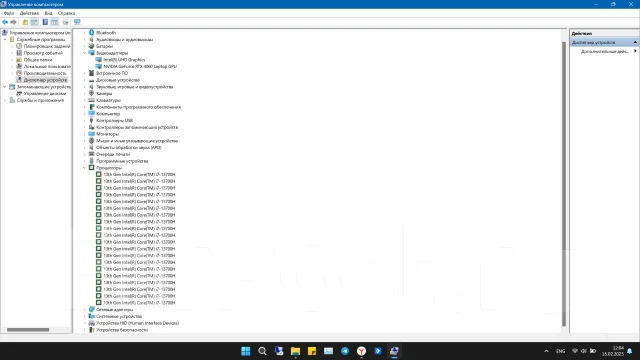The width and height of the screenshot is (640, 360).
Task: Open the clock and date flyout
Action: point(612,351)
